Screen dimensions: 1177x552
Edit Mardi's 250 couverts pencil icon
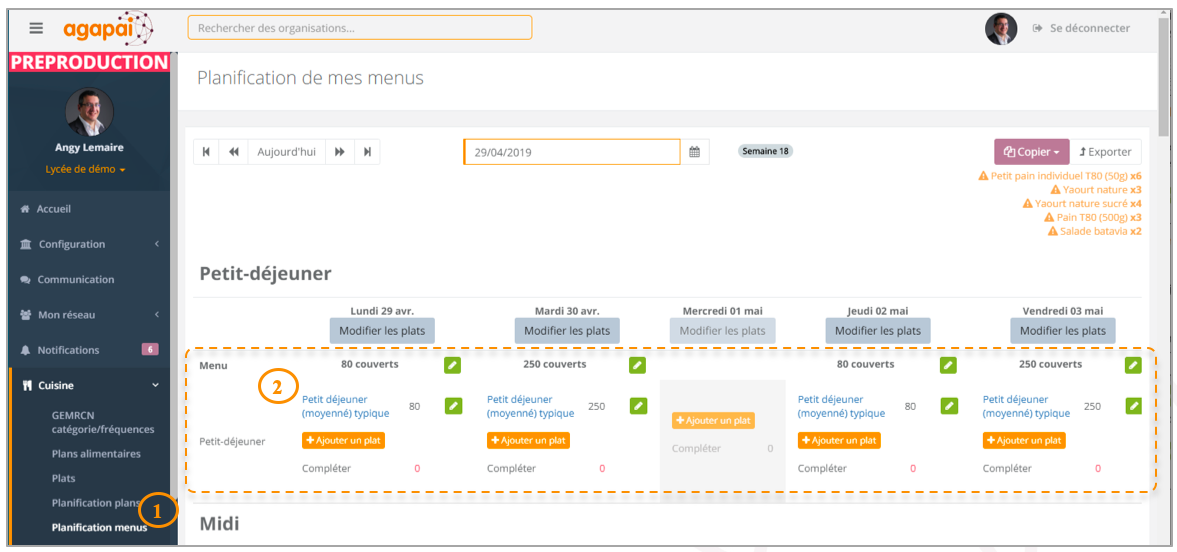[x=637, y=365]
